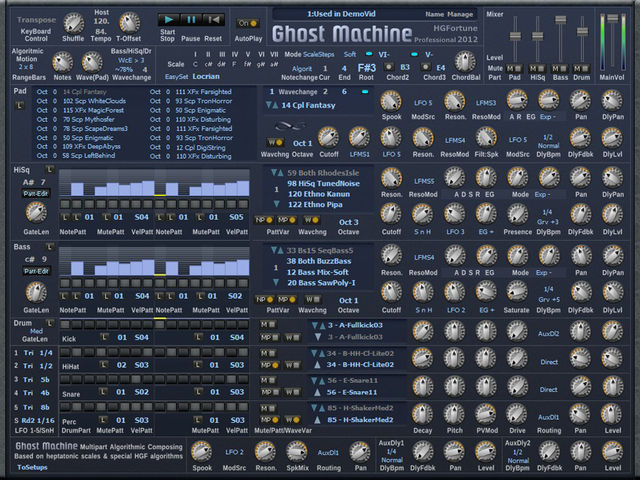This screenshot has height=480, width=640.
Task: Reset playback to the start
Action: pos(213,20)
